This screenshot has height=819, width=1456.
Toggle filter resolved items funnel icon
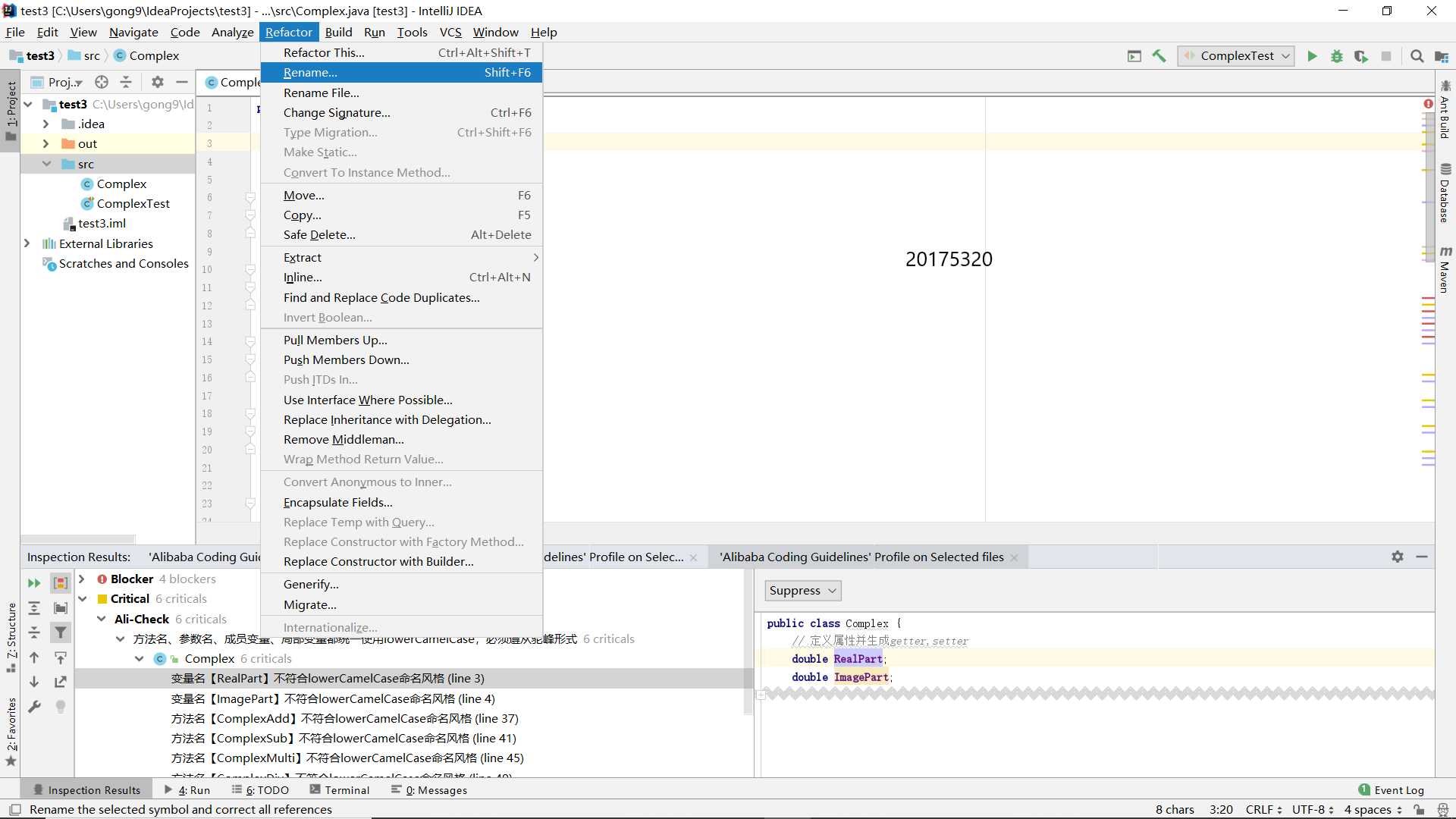tap(61, 632)
